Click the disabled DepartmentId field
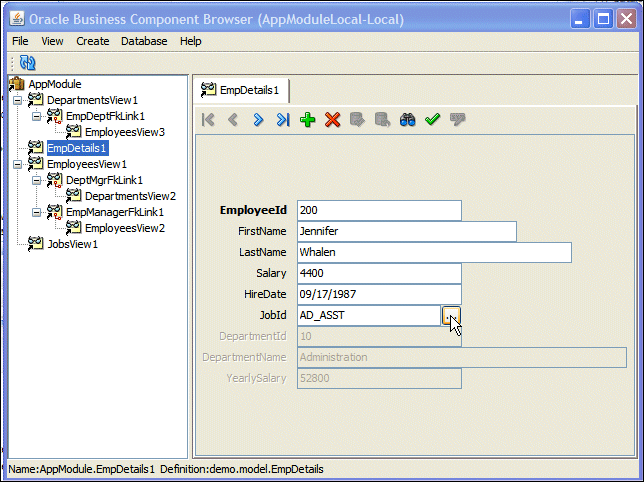 [x=379, y=336]
